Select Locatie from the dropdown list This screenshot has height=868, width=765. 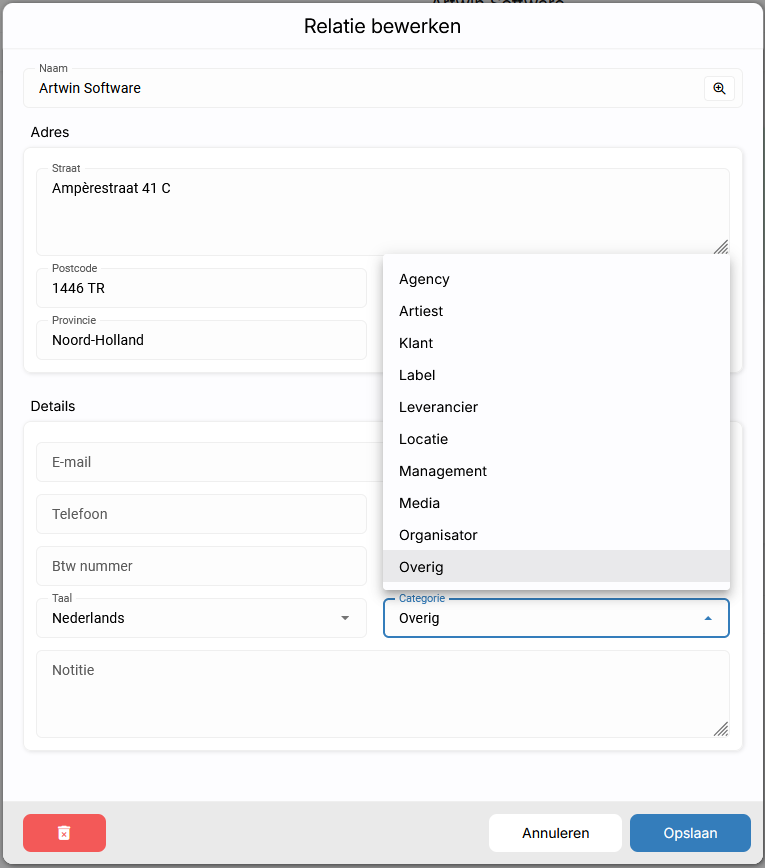pos(556,439)
